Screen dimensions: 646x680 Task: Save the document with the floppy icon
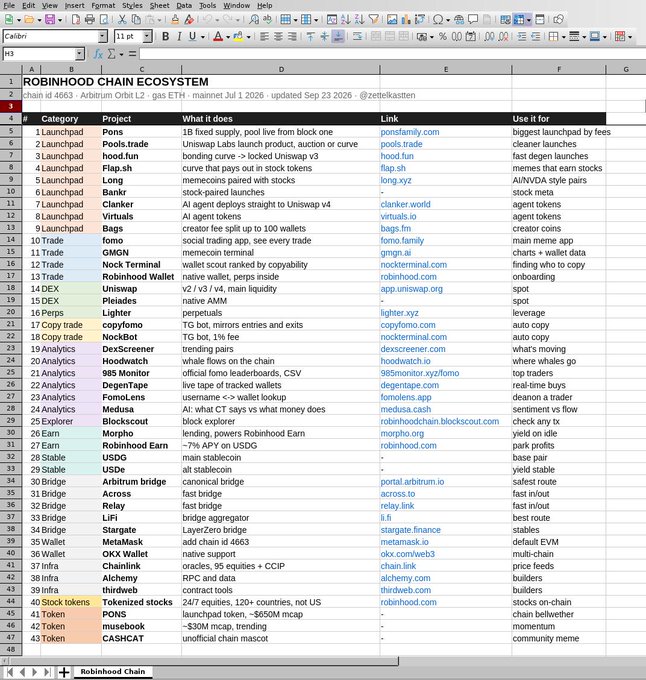pos(50,20)
